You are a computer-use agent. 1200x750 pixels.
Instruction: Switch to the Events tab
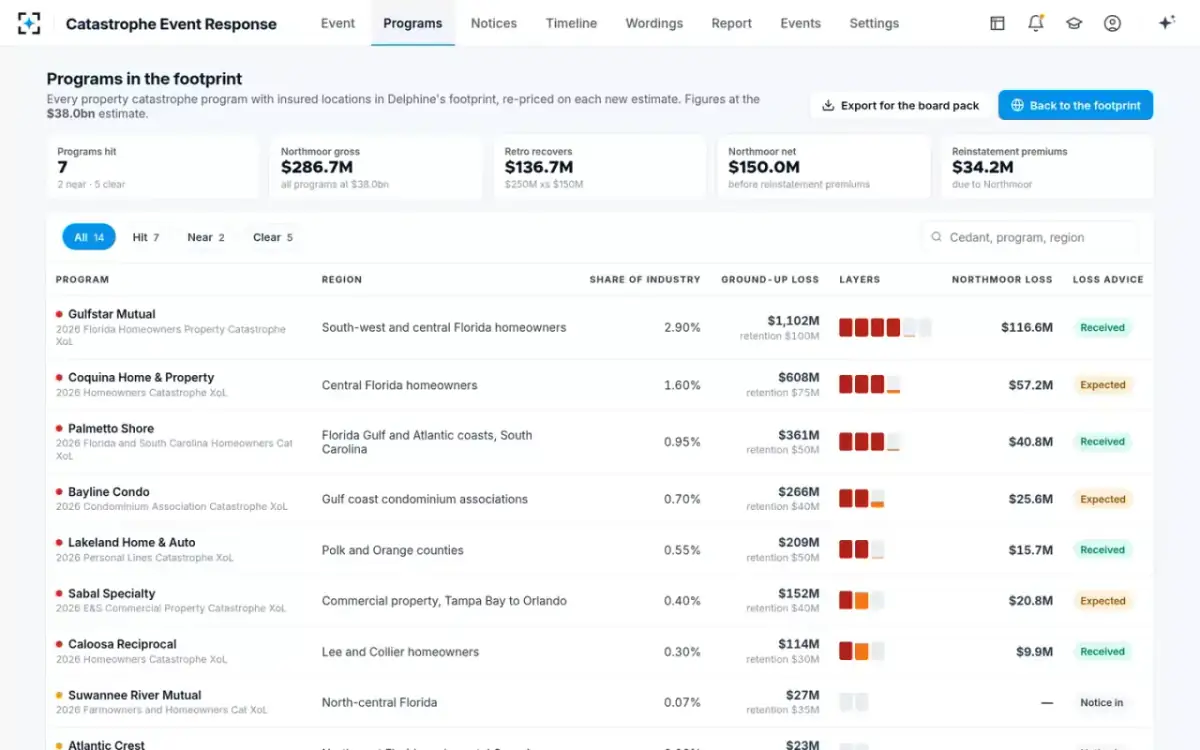pos(801,23)
